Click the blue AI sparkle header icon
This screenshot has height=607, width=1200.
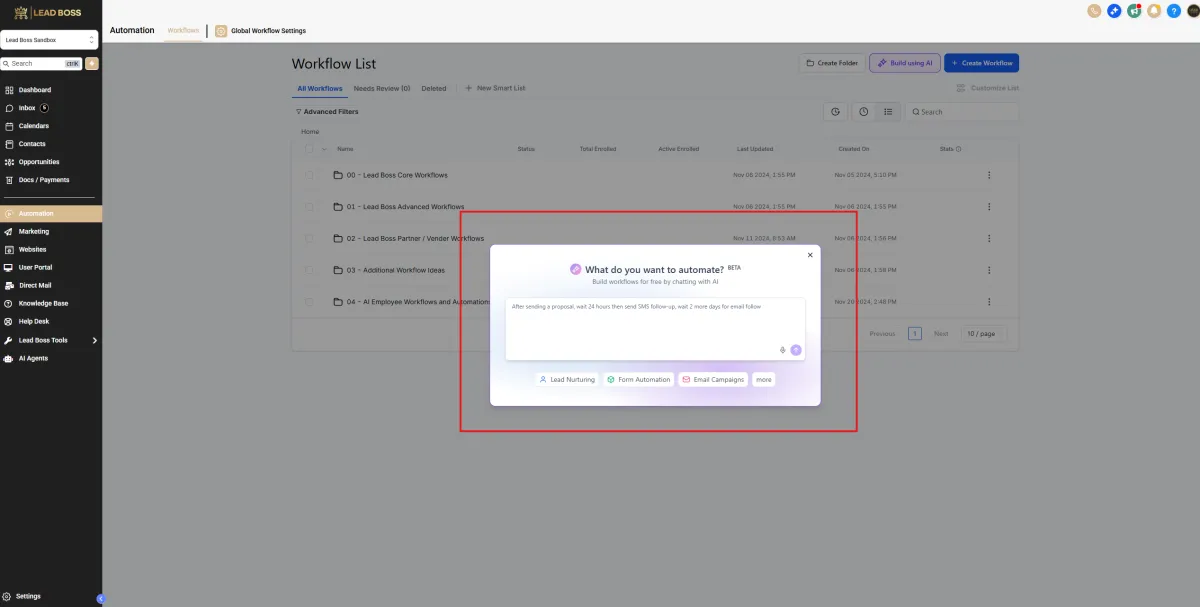click(x=1114, y=11)
